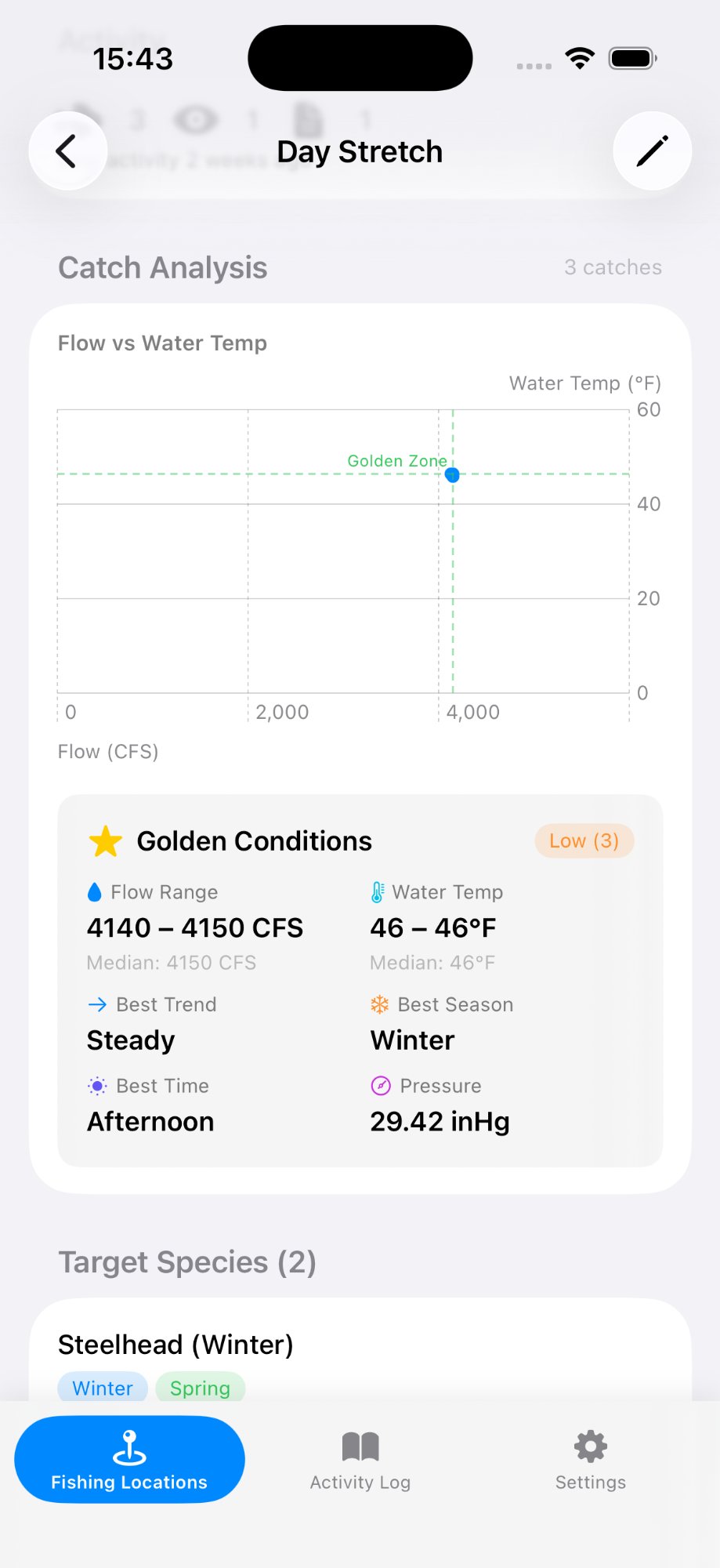Tap the 3 catches count label

tap(613, 267)
